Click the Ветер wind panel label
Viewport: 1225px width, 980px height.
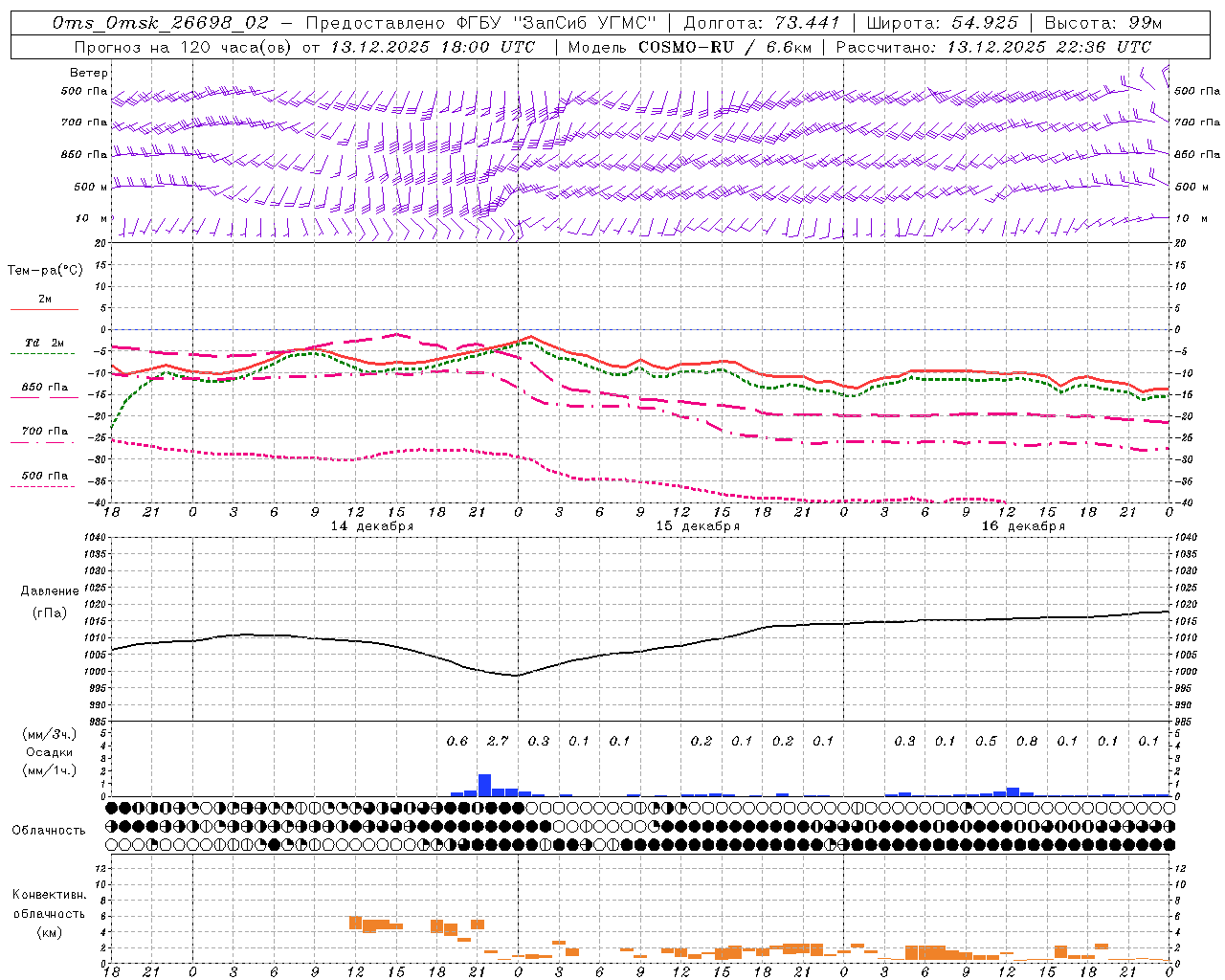click(89, 73)
